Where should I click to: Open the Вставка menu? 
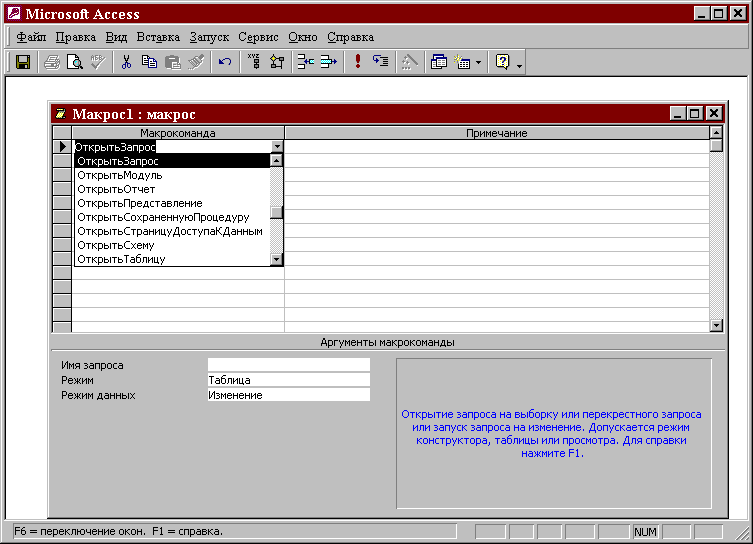158,37
